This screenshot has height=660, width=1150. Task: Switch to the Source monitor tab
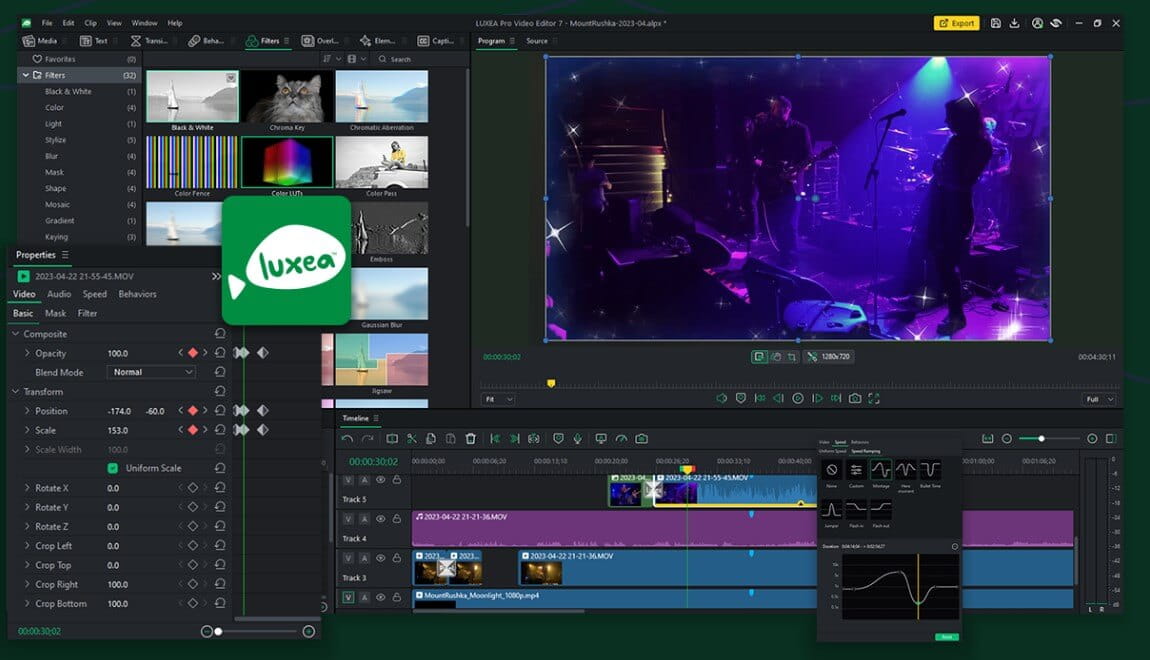pos(537,41)
